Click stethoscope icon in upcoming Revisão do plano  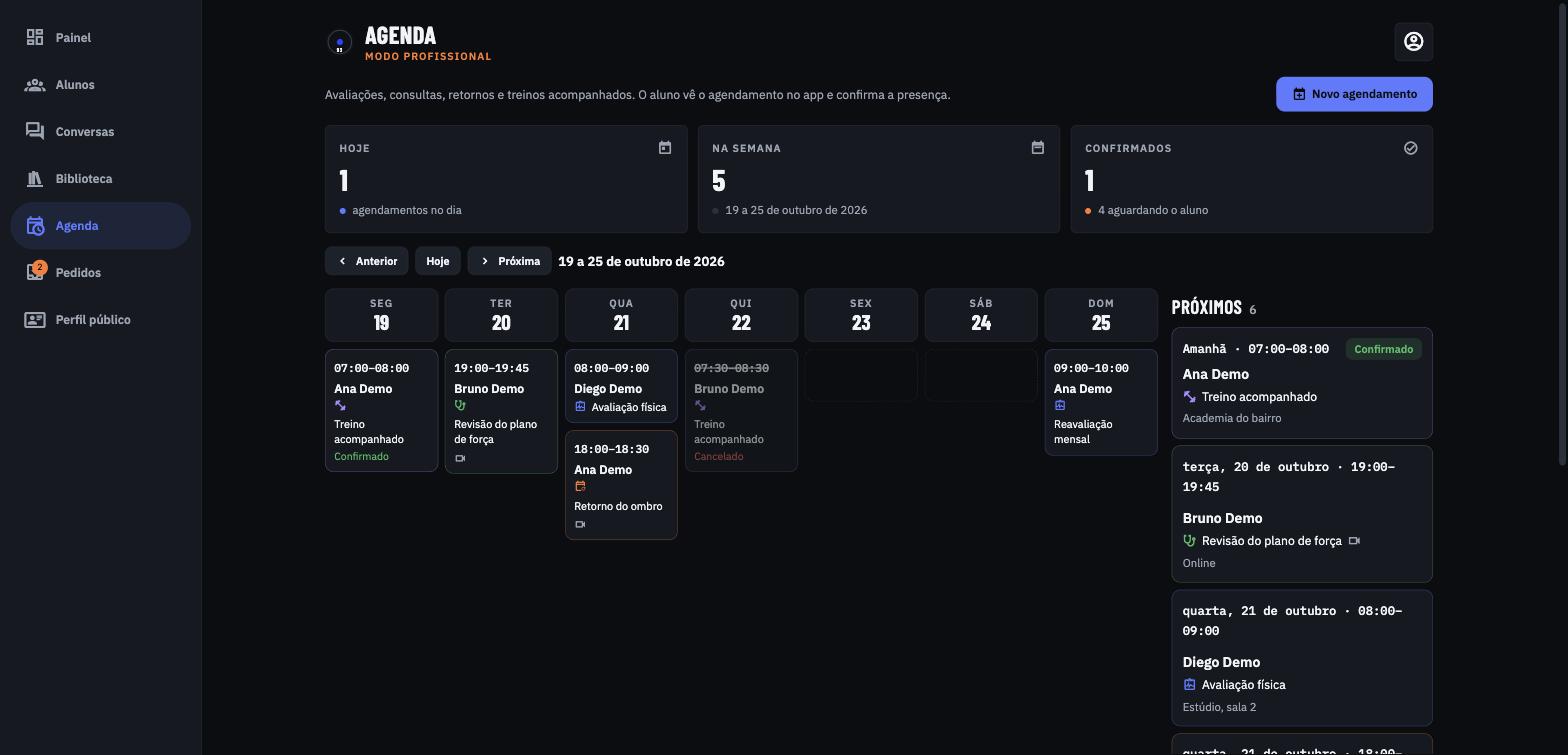tap(1189, 541)
